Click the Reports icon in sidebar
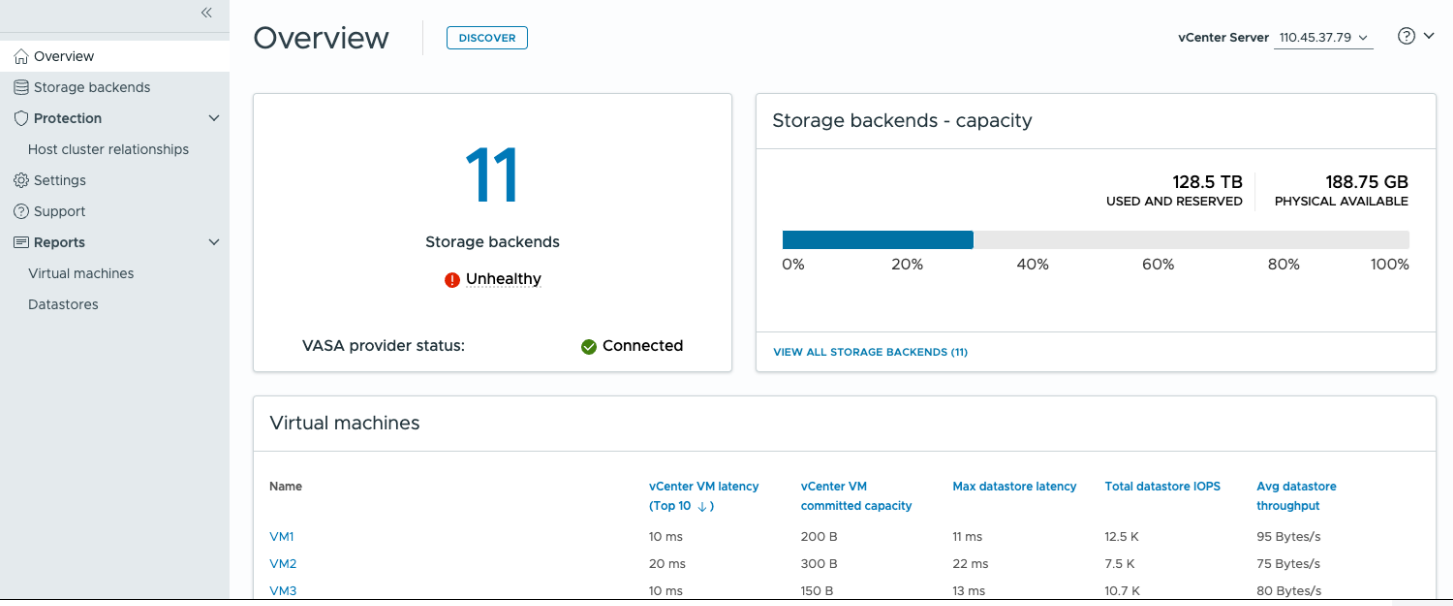Viewport: 1453px width, 606px height. (x=19, y=242)
